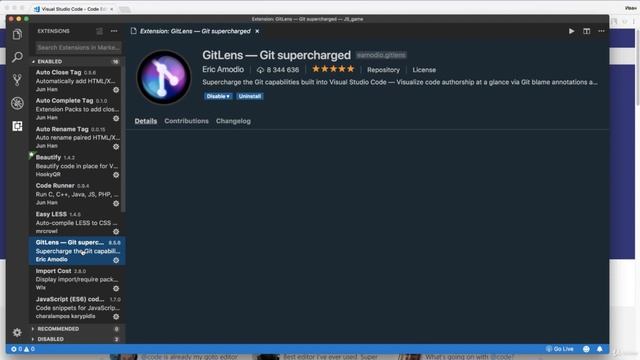Open the GitLens Repository link
Image resolution: width=640 pixels, height=360 pixels.
383,70
